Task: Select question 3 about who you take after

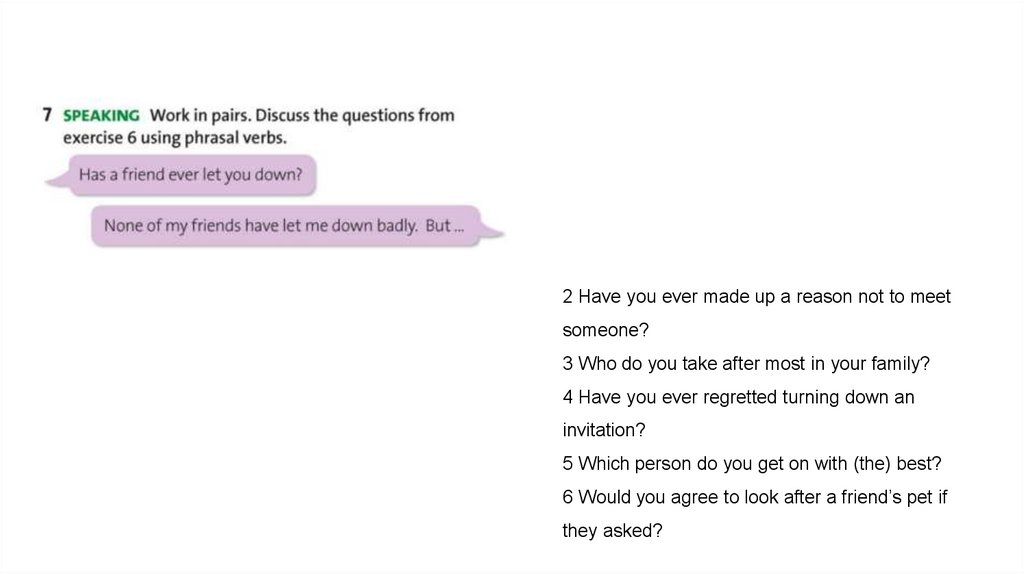Action: pyautogui.click(x=746, y=364)
